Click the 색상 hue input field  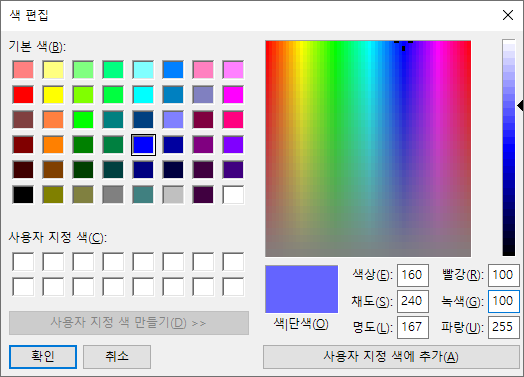point(413,275)
